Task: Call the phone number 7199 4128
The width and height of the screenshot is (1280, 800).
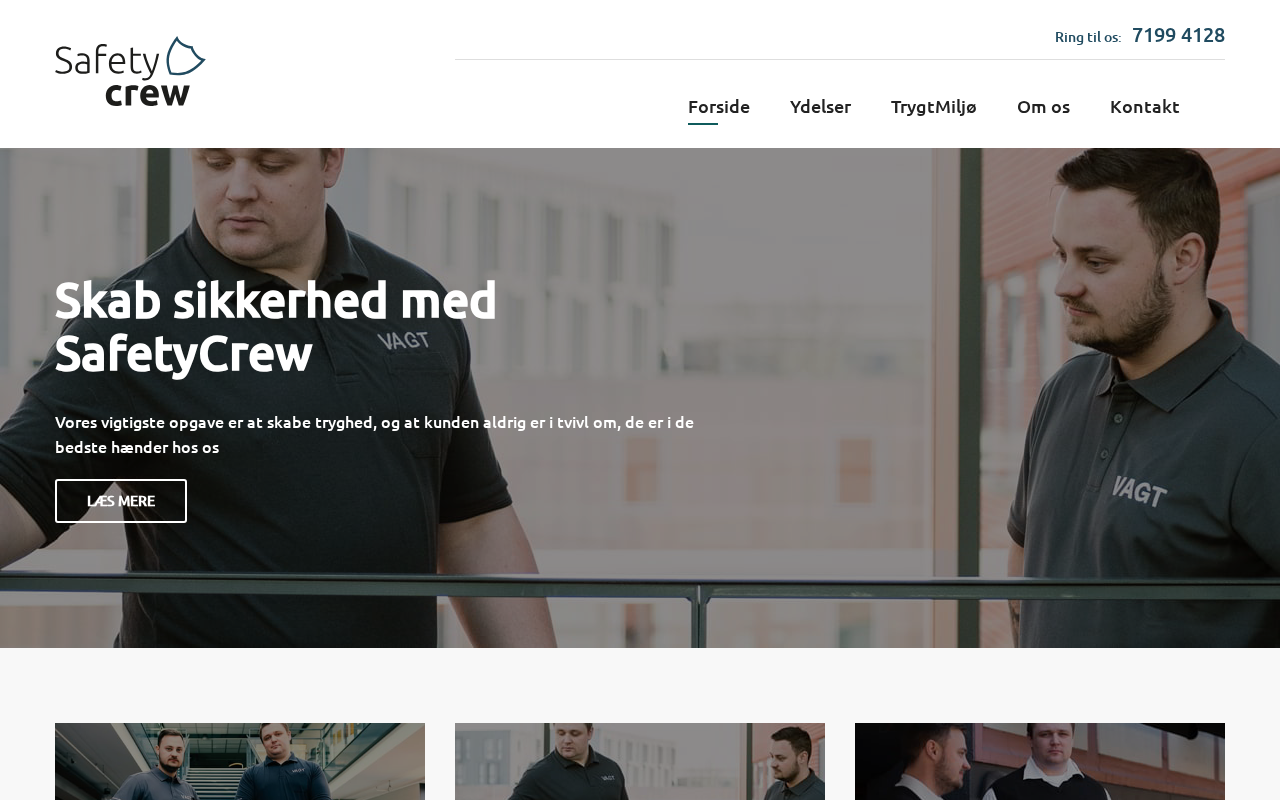Action: click(1178, 35)
